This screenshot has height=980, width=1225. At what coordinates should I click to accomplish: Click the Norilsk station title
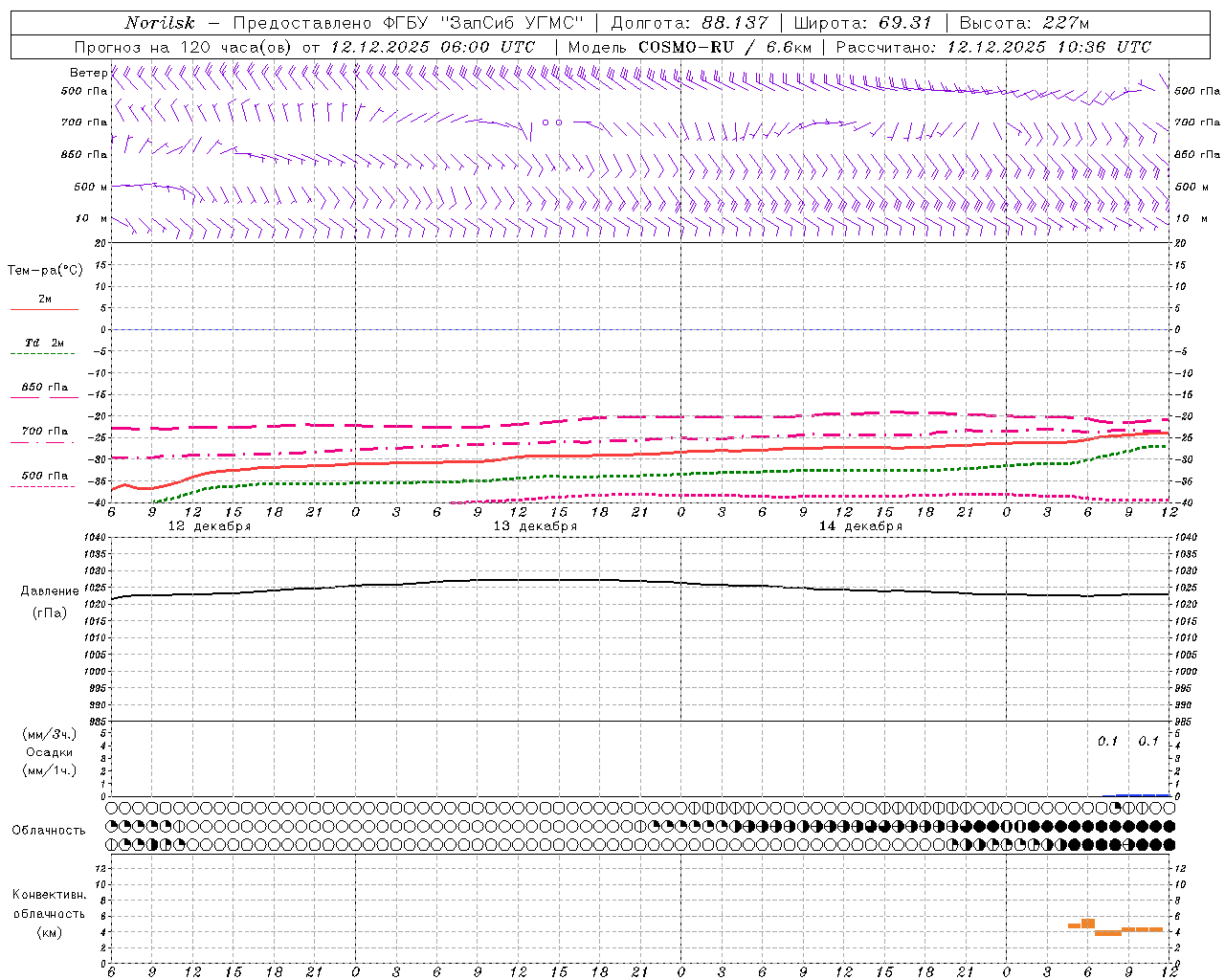(160, 23)
